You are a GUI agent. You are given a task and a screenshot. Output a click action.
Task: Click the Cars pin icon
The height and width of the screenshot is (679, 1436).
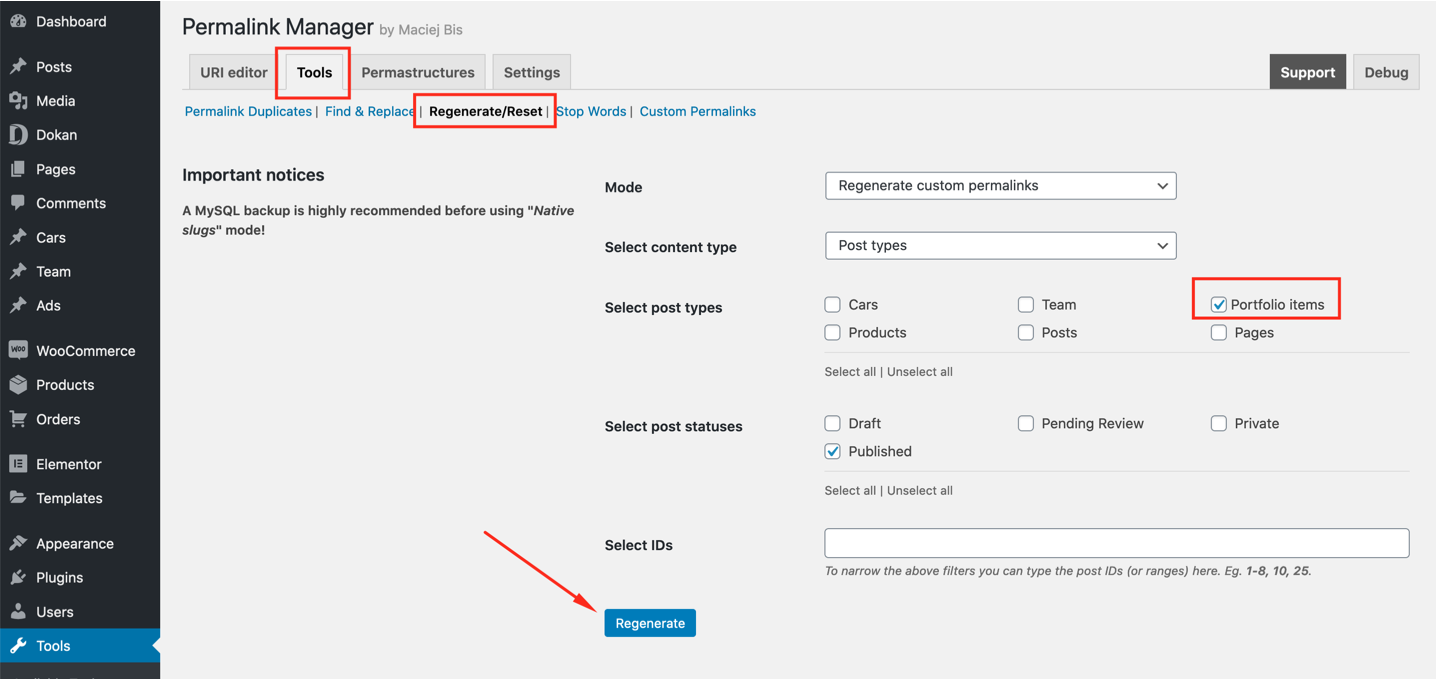pyautogui.click(x=18, y=238)
